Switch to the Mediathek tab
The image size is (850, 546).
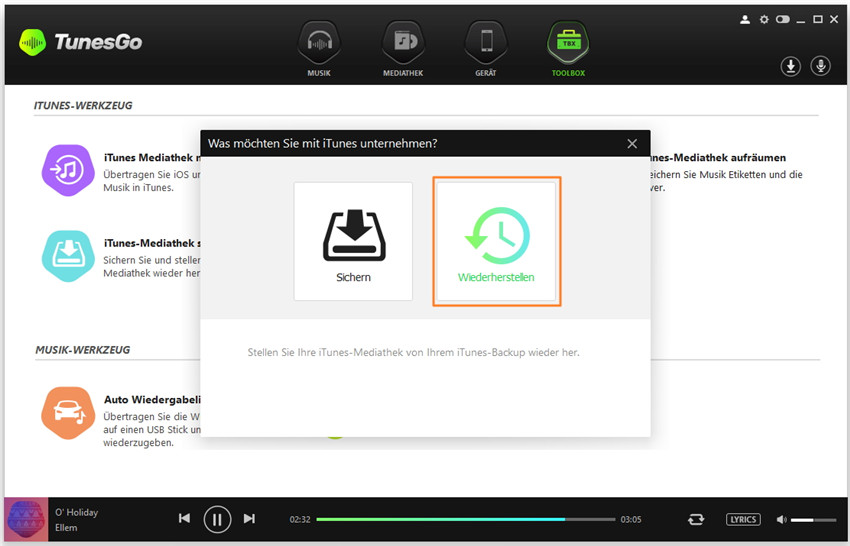pyautogui.click(x=403, y=49)
